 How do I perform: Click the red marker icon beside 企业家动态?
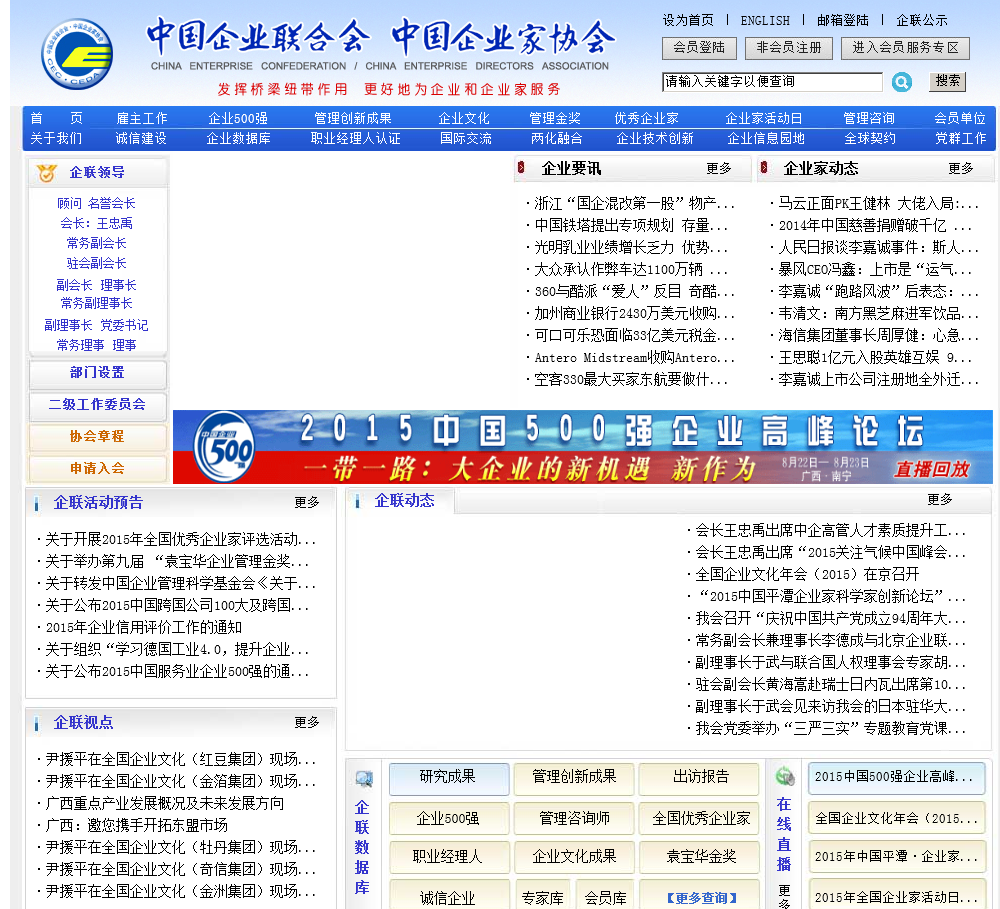(763, 168)
